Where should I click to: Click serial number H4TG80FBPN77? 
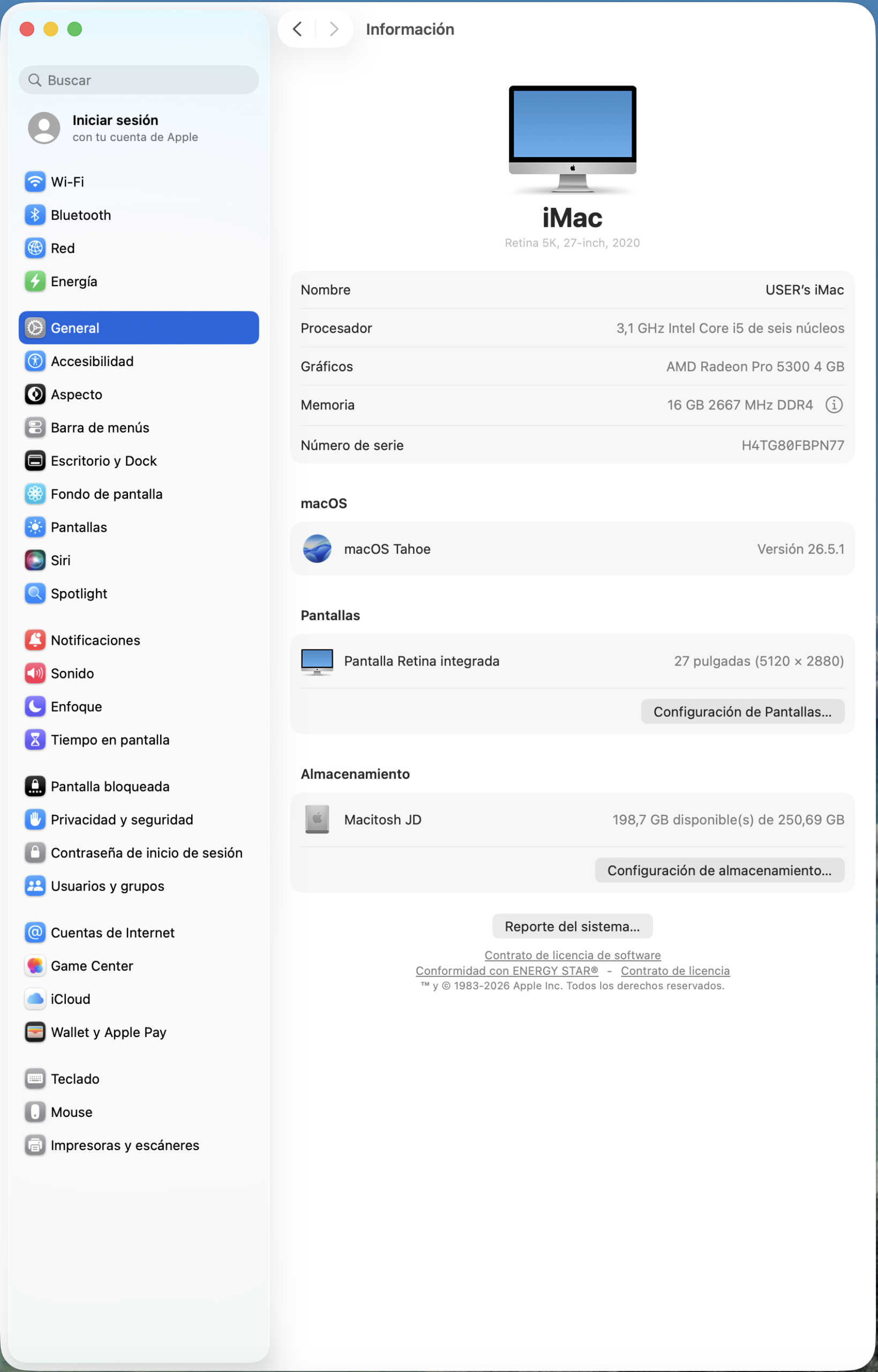[792, 445]
